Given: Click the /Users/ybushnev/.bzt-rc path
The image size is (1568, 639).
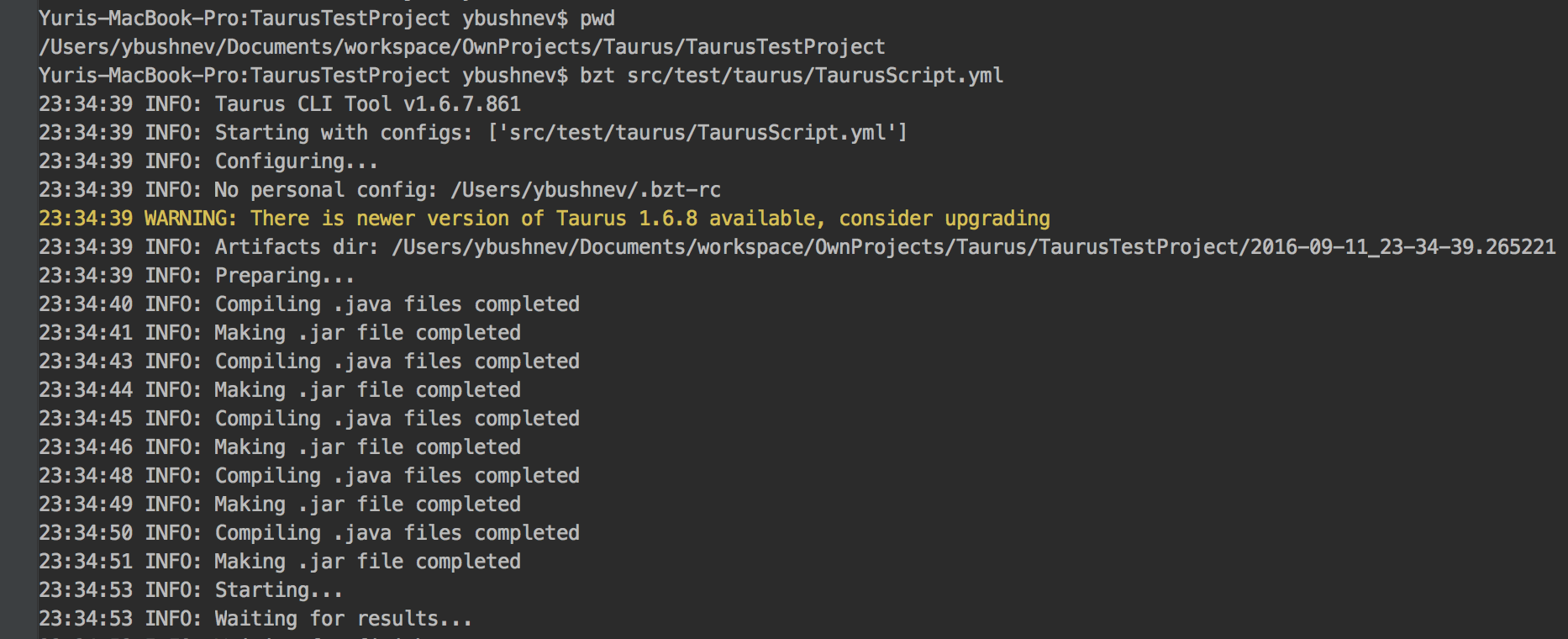Looking at the screenshot, I should click(x=586, y=190).
